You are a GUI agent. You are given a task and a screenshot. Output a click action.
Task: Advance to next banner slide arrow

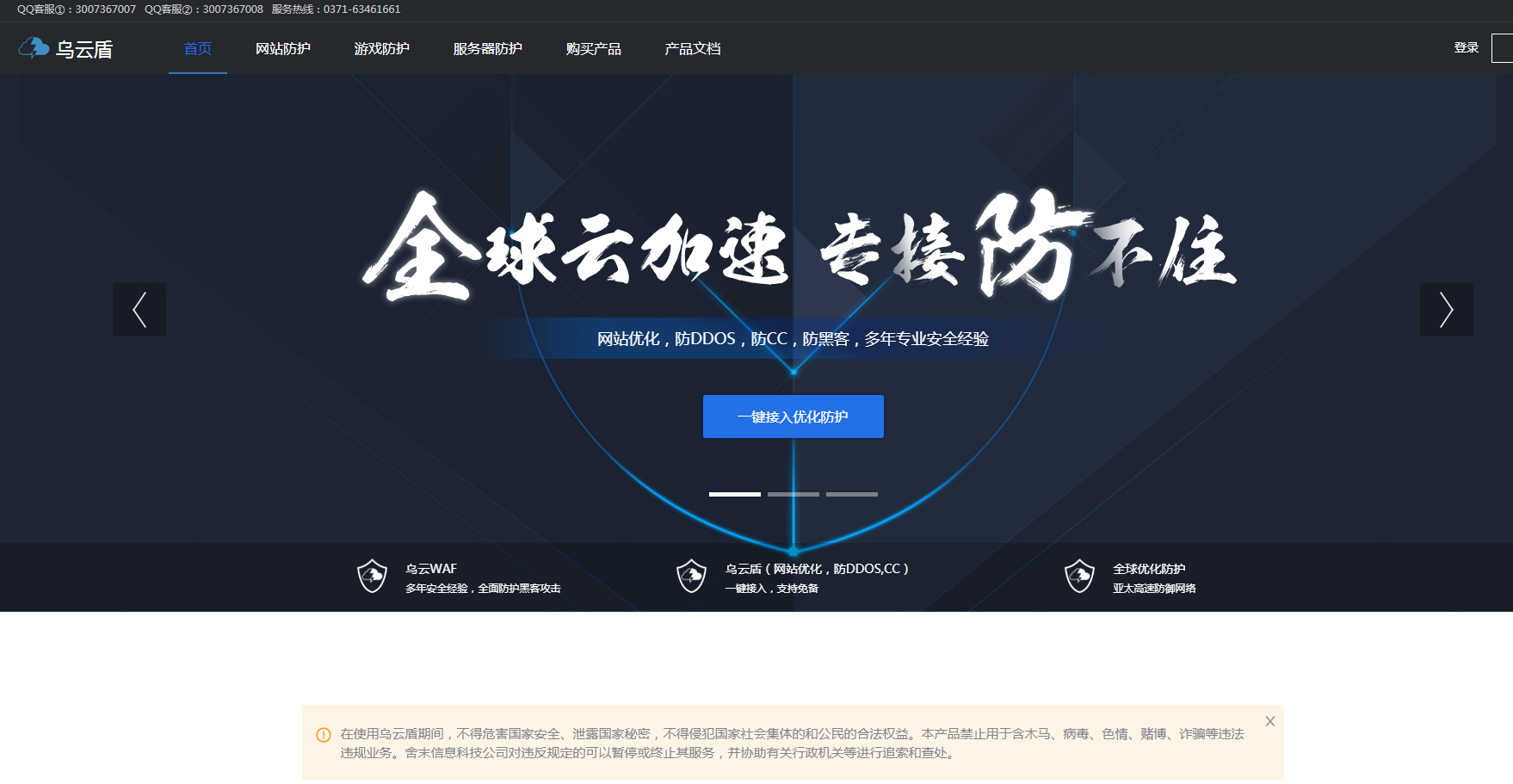point(1446,310)
